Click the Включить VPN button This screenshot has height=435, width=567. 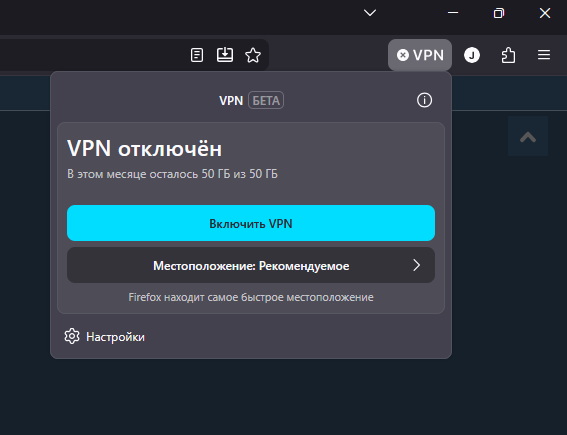(x=251, y=223)
